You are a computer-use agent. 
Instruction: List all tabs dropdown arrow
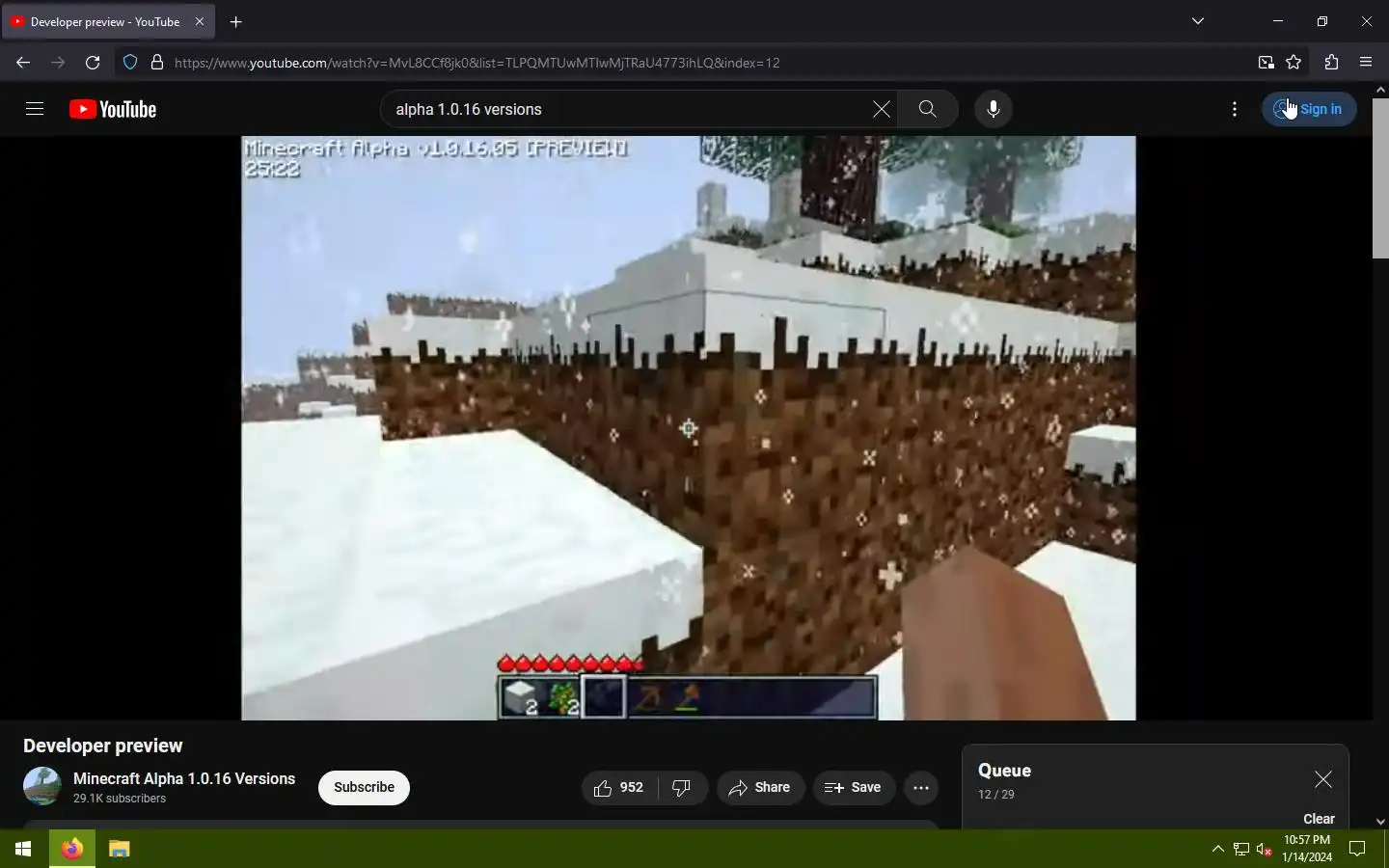coord(1198,21)
